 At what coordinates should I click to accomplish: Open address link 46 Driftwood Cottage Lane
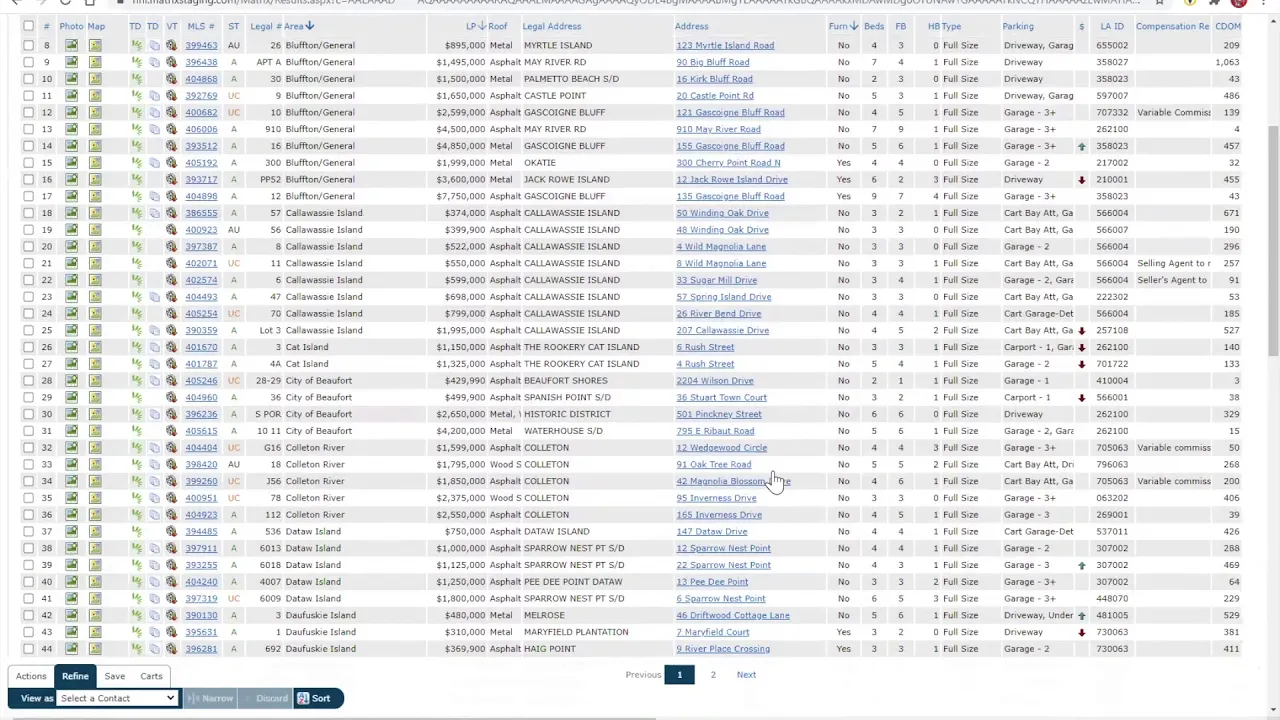733,615
